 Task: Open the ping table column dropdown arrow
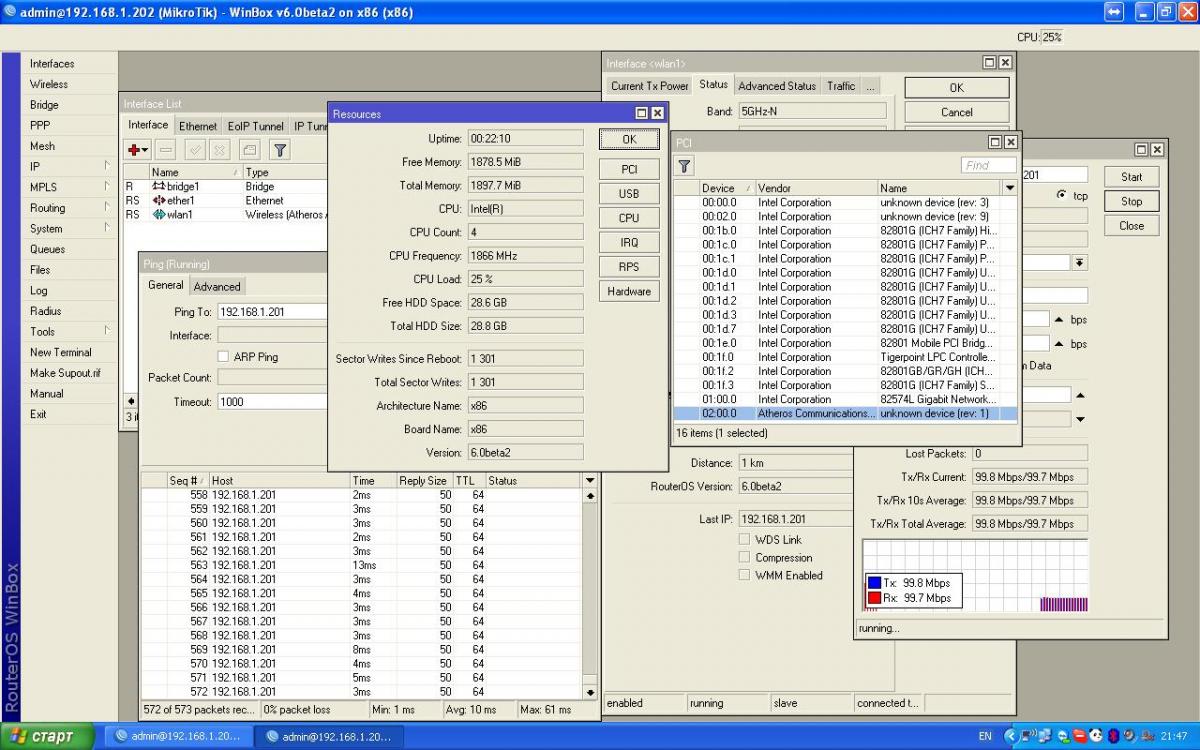pos(589,481)
